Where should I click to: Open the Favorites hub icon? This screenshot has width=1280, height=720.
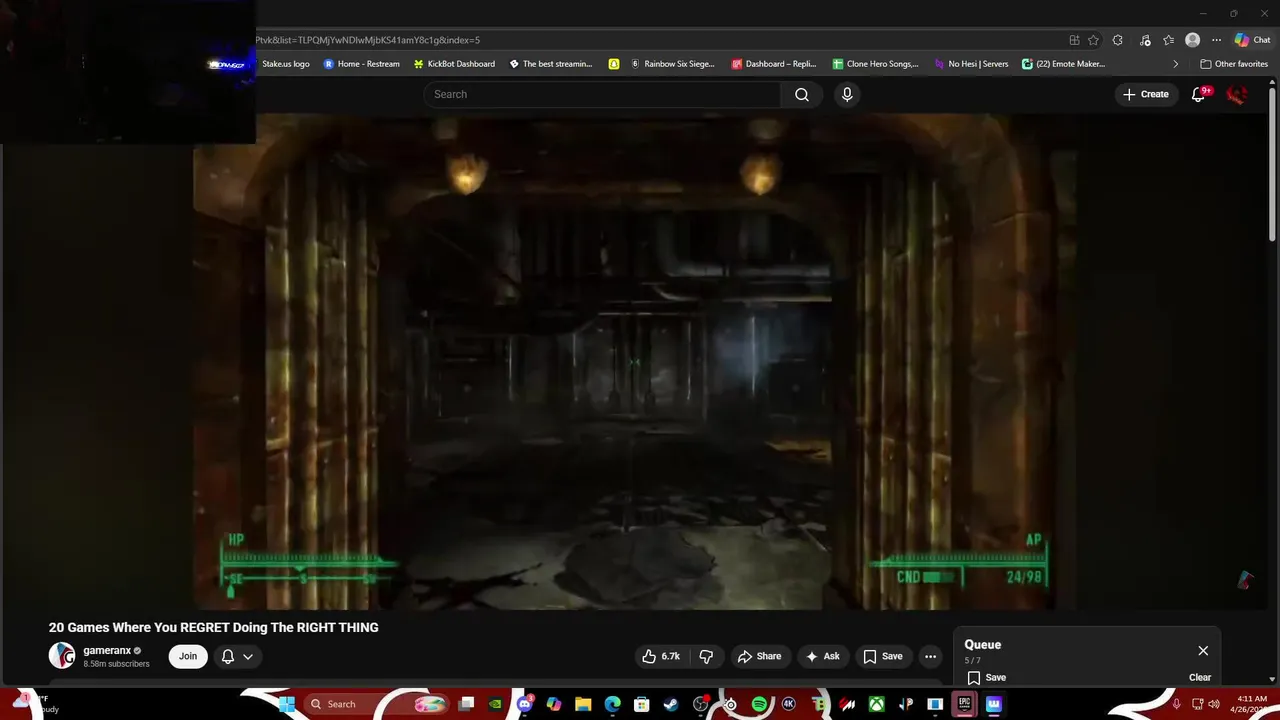[x=1168, y=40]
